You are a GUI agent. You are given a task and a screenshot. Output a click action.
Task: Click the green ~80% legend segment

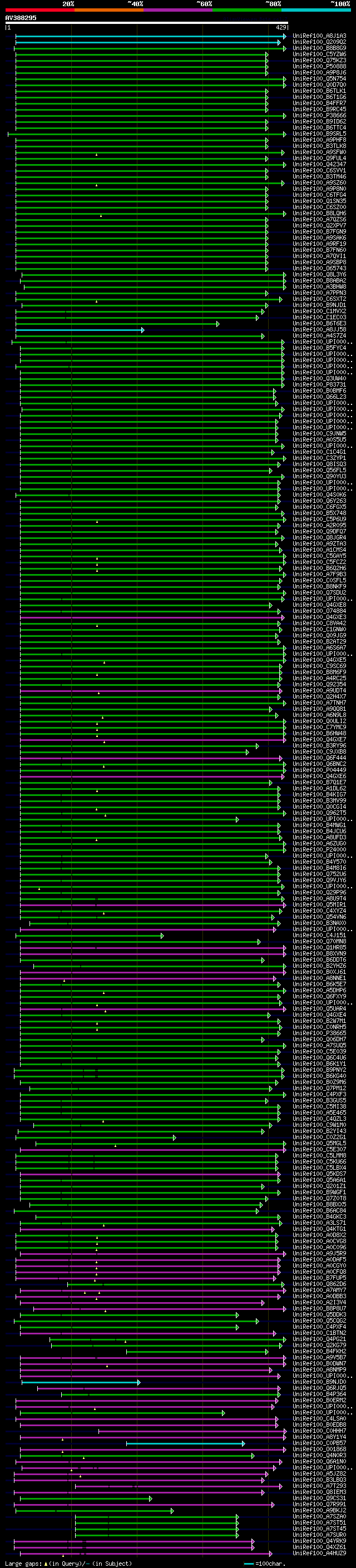pyautogui.click(x=246, y=10)
